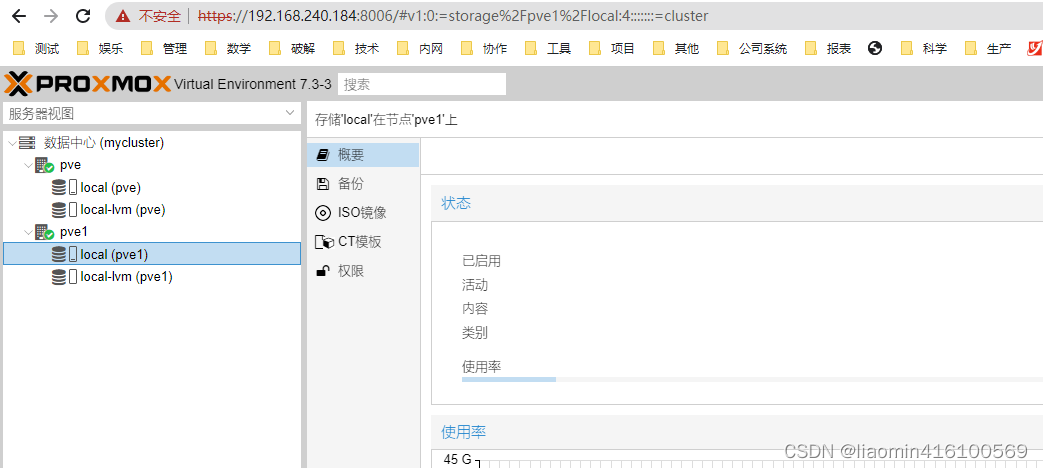The width and height of the screenshot is (1043, 468).
Task: Open the 内网 bookmark folder
Action: click(x=420, y=48)
